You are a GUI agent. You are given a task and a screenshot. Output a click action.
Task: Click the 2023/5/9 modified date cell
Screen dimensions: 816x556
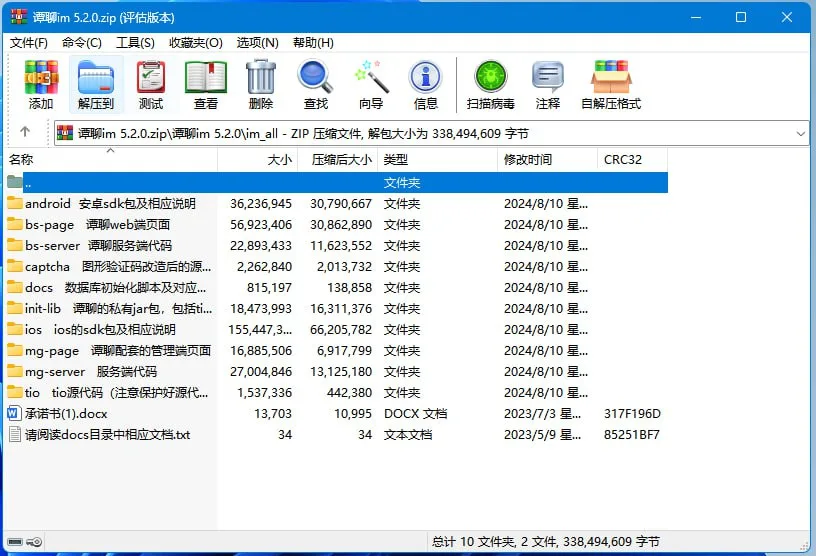click(x=542, y=435)
